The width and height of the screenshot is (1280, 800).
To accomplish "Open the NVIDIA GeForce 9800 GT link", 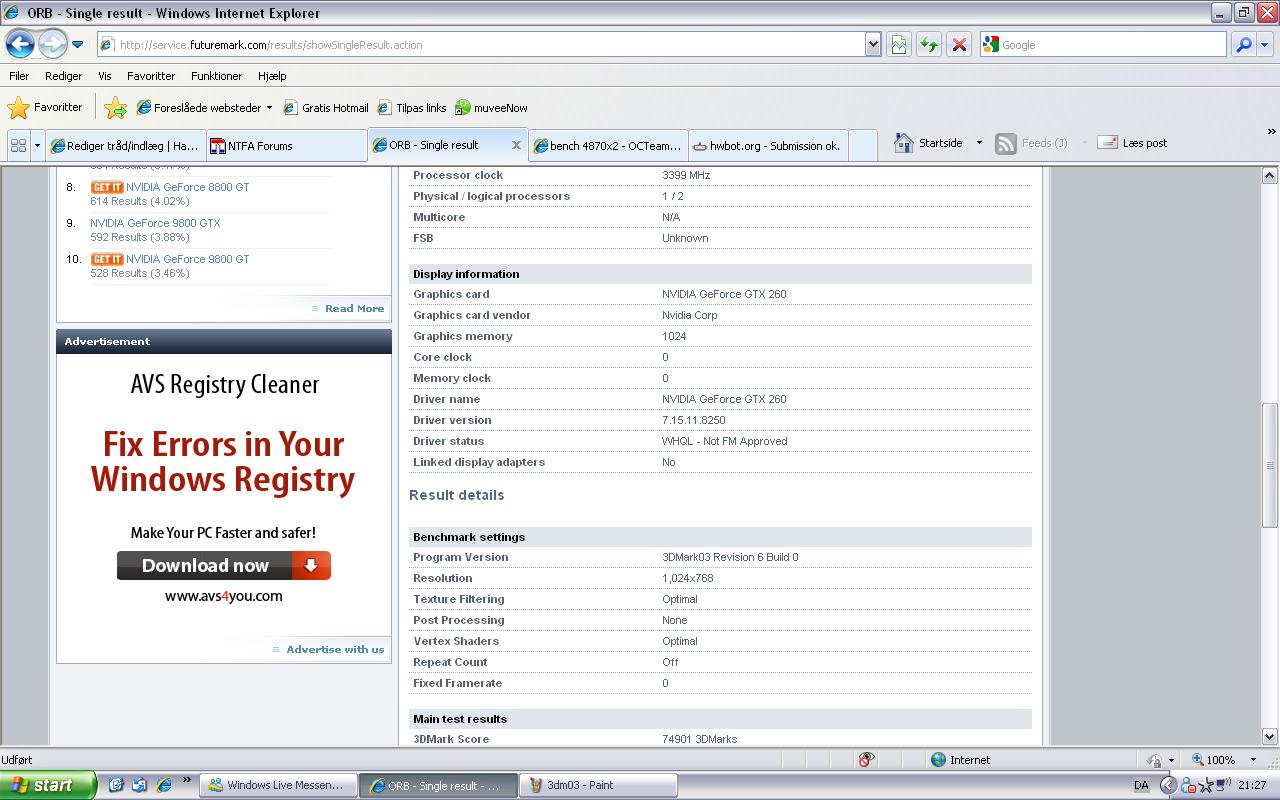I will point(188,259).
